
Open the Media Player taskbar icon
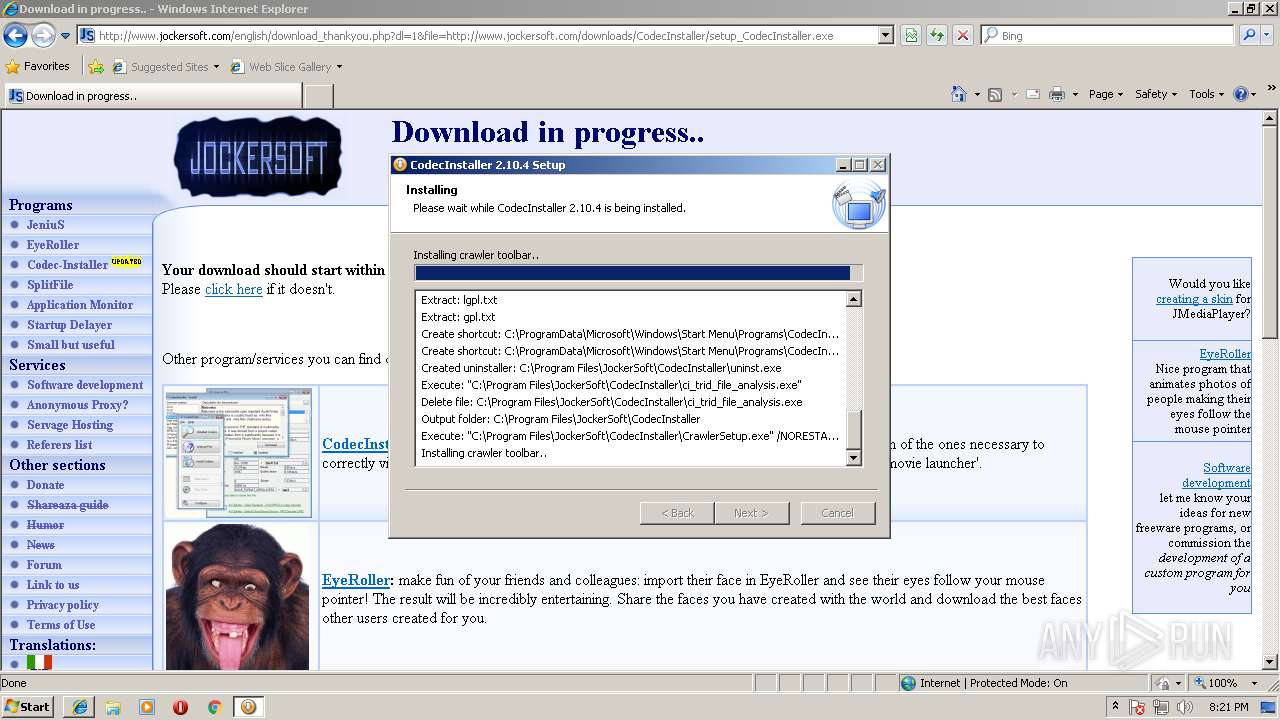click(147, 707)
